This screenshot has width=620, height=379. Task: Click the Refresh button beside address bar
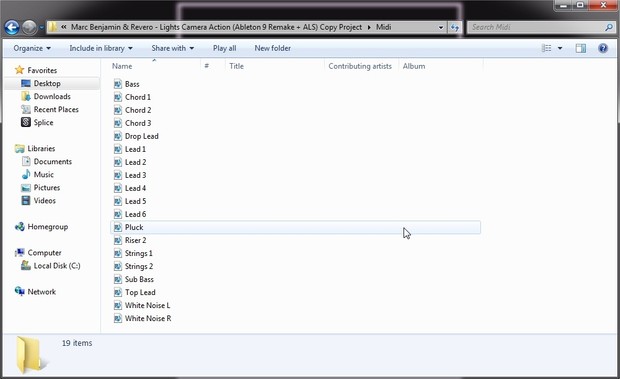pyautogui.click(x=455, y=27)
